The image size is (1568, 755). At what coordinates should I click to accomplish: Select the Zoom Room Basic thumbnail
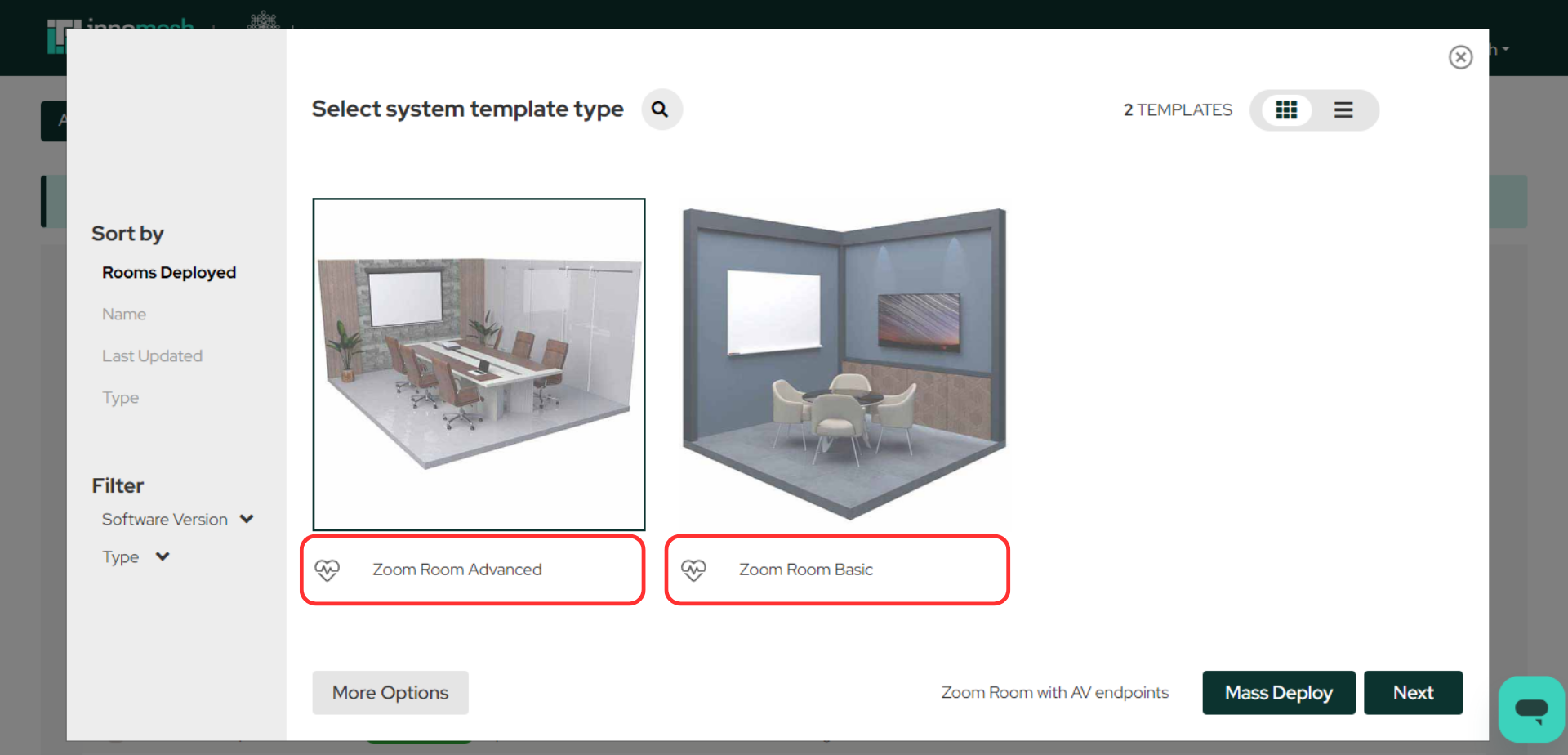click(x=844, y=364)
